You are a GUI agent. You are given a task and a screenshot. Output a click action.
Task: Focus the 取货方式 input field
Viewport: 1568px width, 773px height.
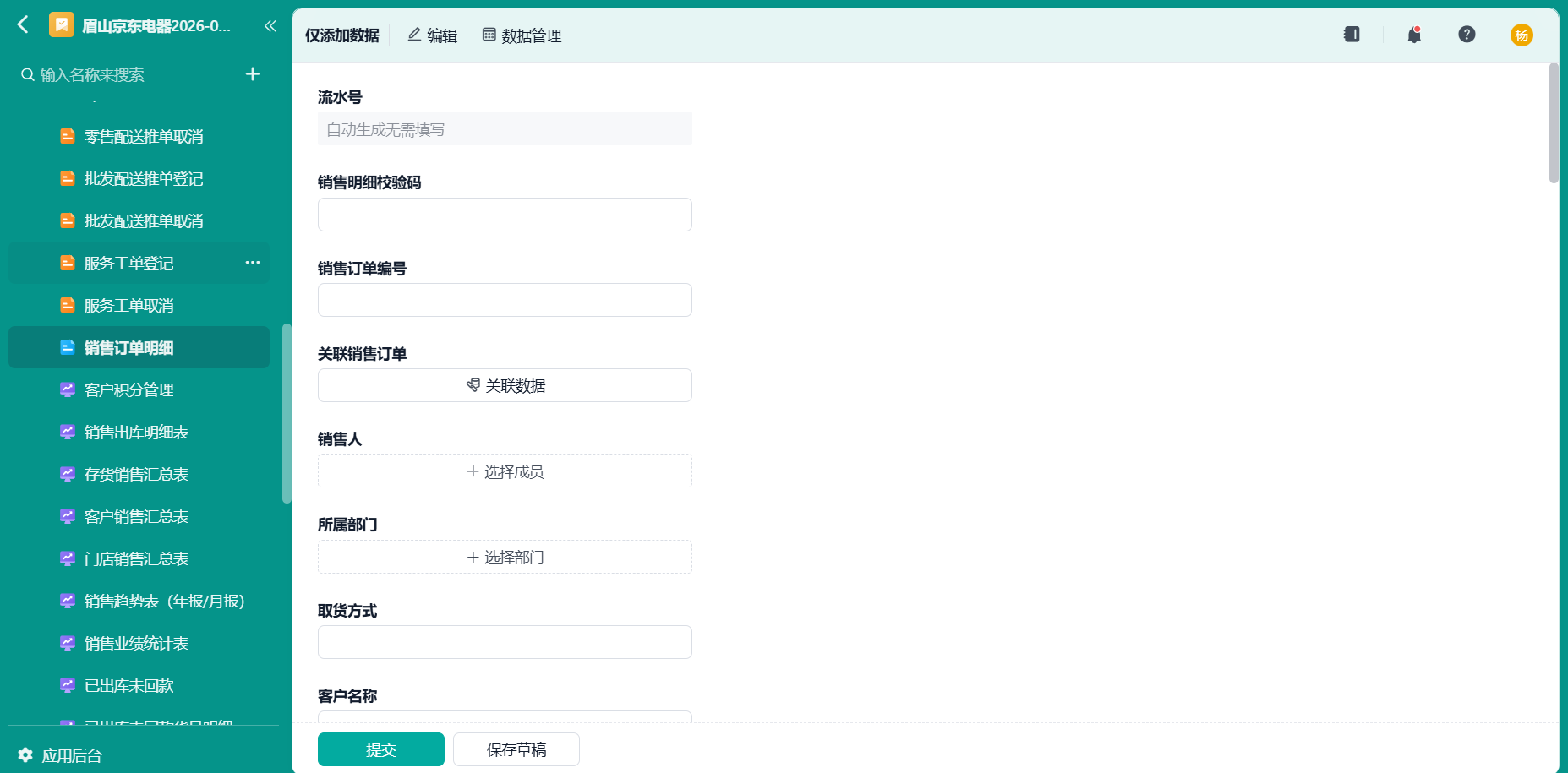pyautogui.click(x=505, y=642)
